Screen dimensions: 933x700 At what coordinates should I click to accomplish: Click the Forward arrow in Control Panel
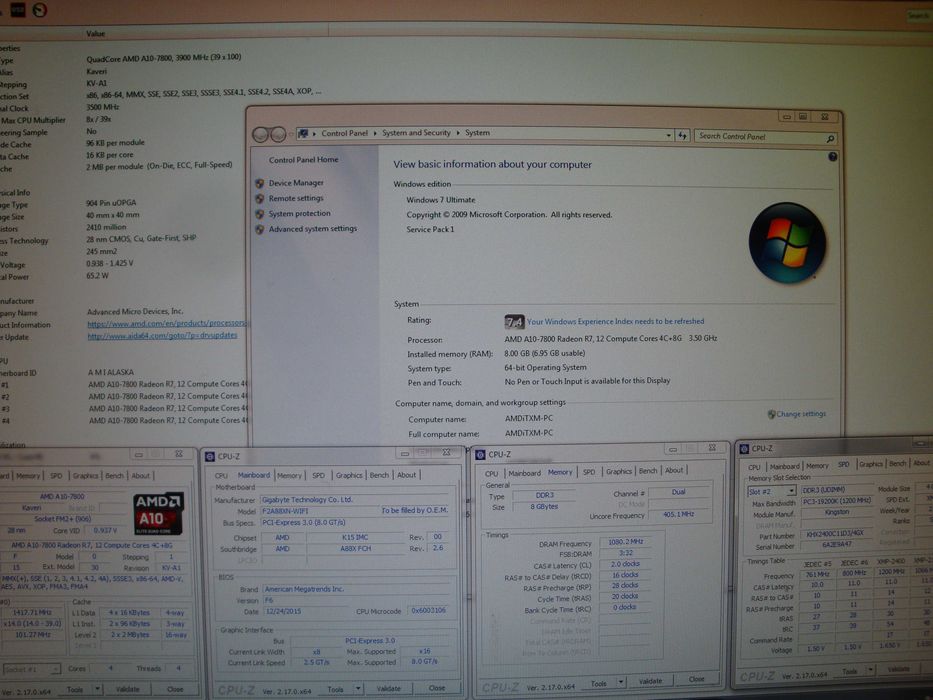pos(278,135)
